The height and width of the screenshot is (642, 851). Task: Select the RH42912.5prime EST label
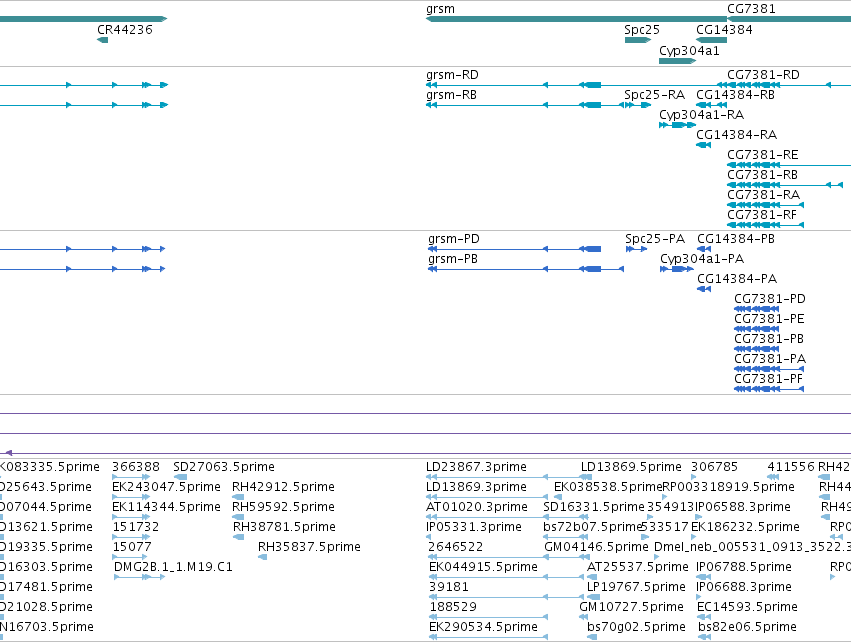(283, 487)
